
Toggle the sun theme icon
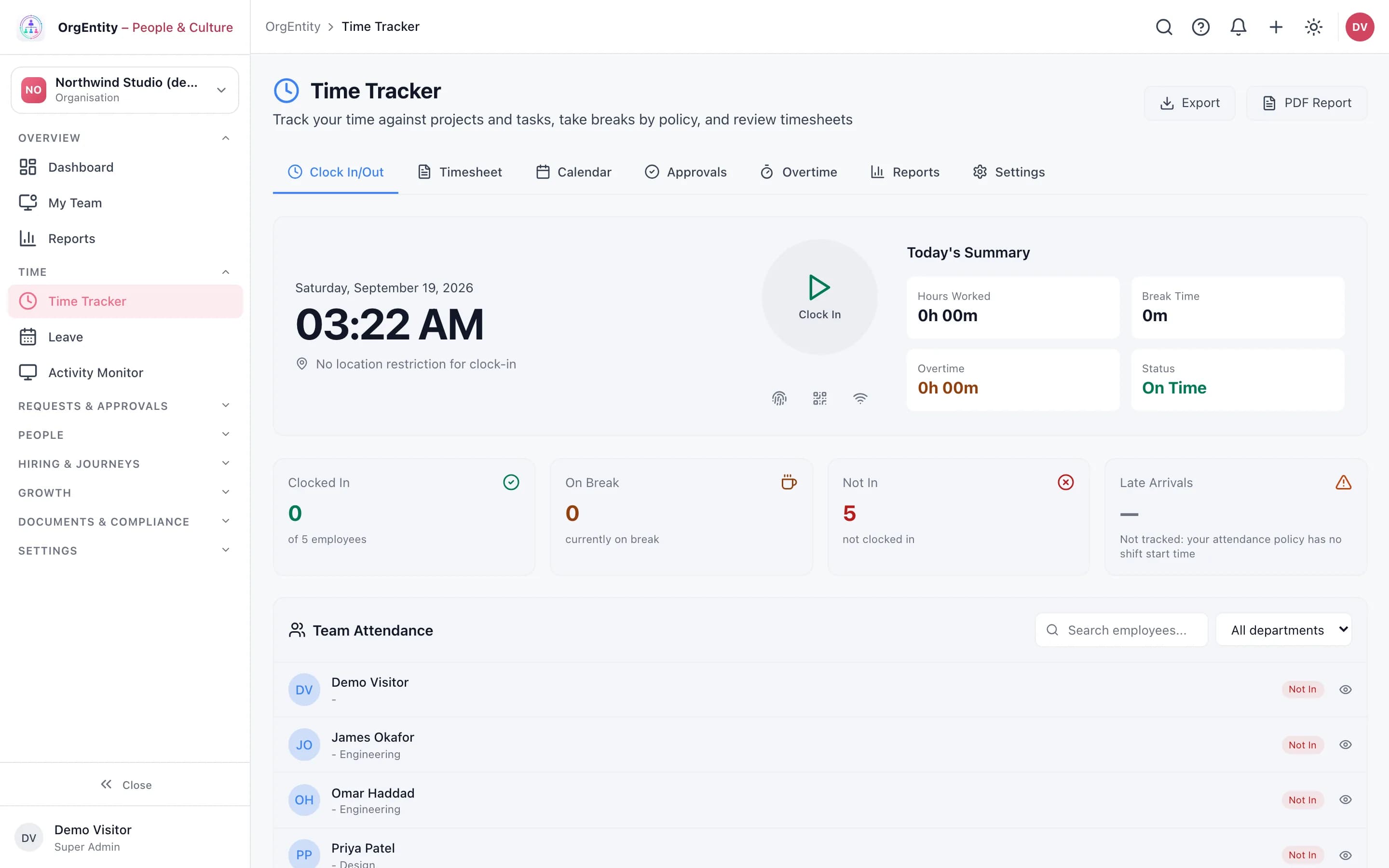click(x=1313, y=27)
